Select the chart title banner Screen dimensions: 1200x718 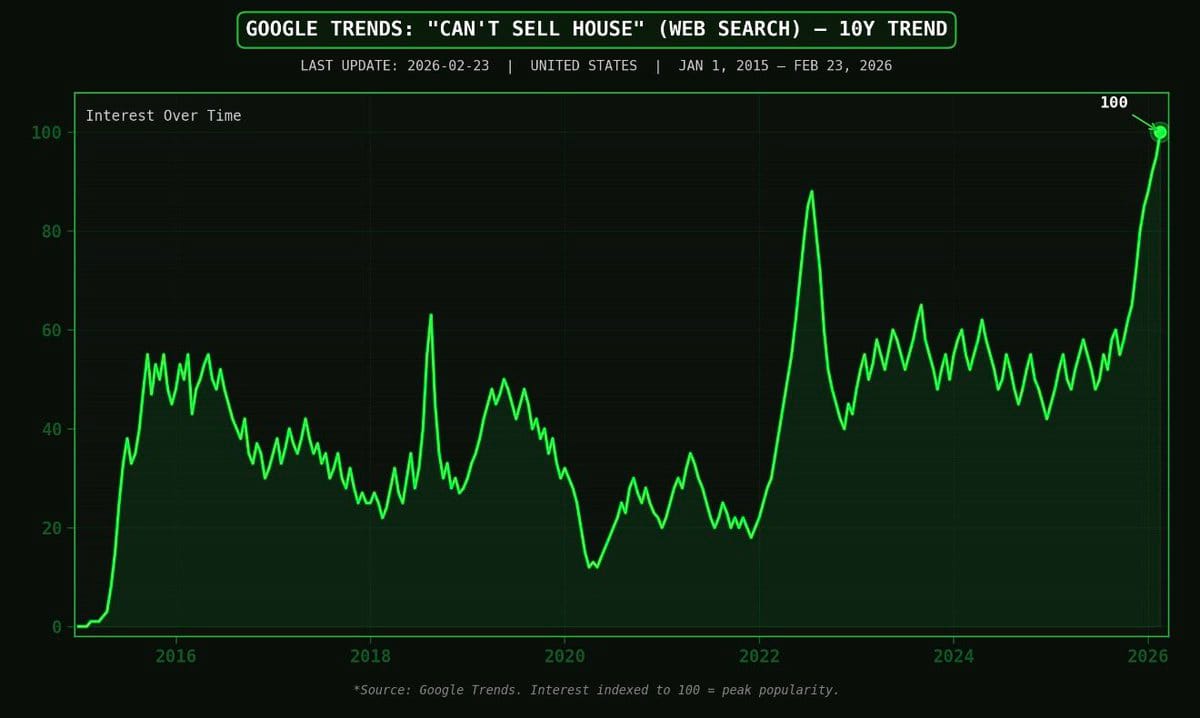click(x=596, y=29)
